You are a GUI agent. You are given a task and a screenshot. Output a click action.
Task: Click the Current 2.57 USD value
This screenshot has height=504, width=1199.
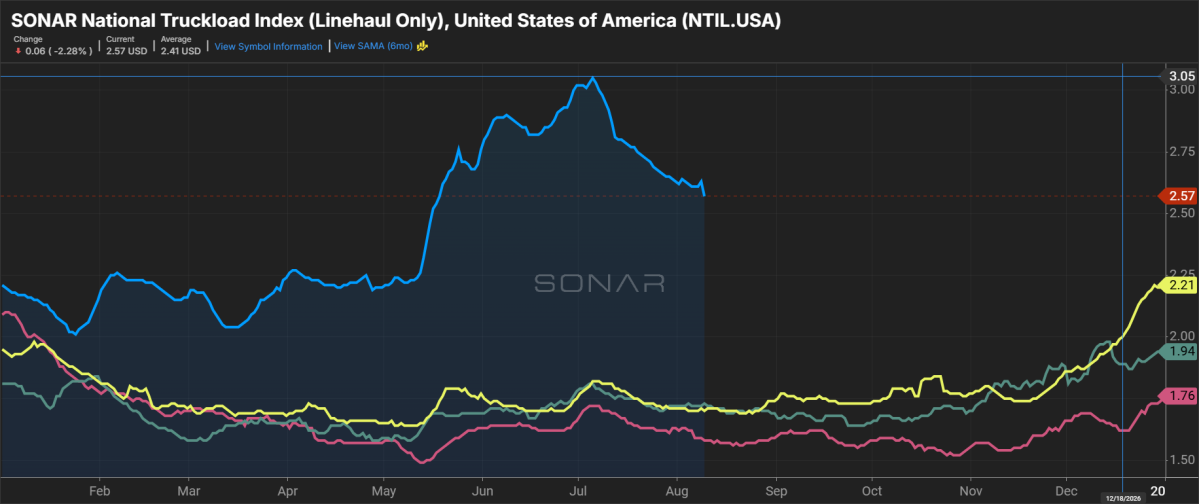[127, 50]
